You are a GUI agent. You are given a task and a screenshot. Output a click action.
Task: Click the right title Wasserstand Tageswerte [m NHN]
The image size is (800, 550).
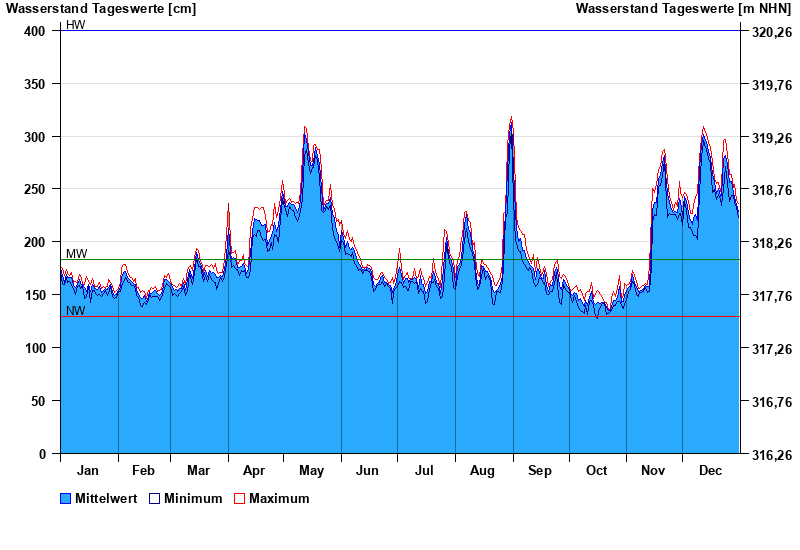click(684, 9)
